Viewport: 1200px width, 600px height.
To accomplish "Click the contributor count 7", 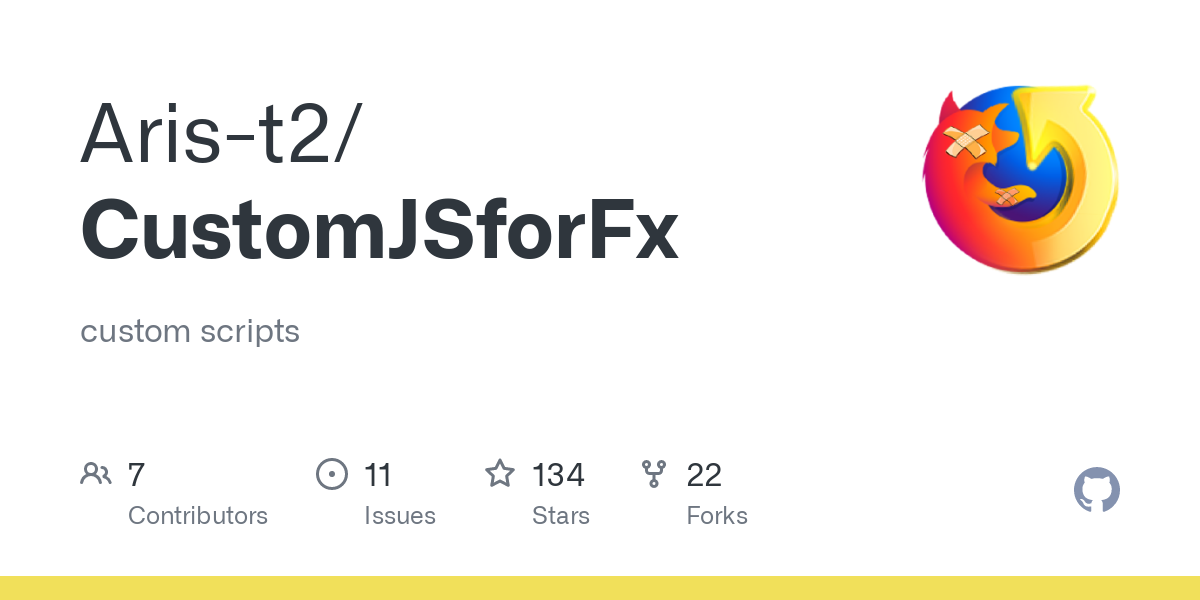I will pyautogui.click(x=136, y=475).
